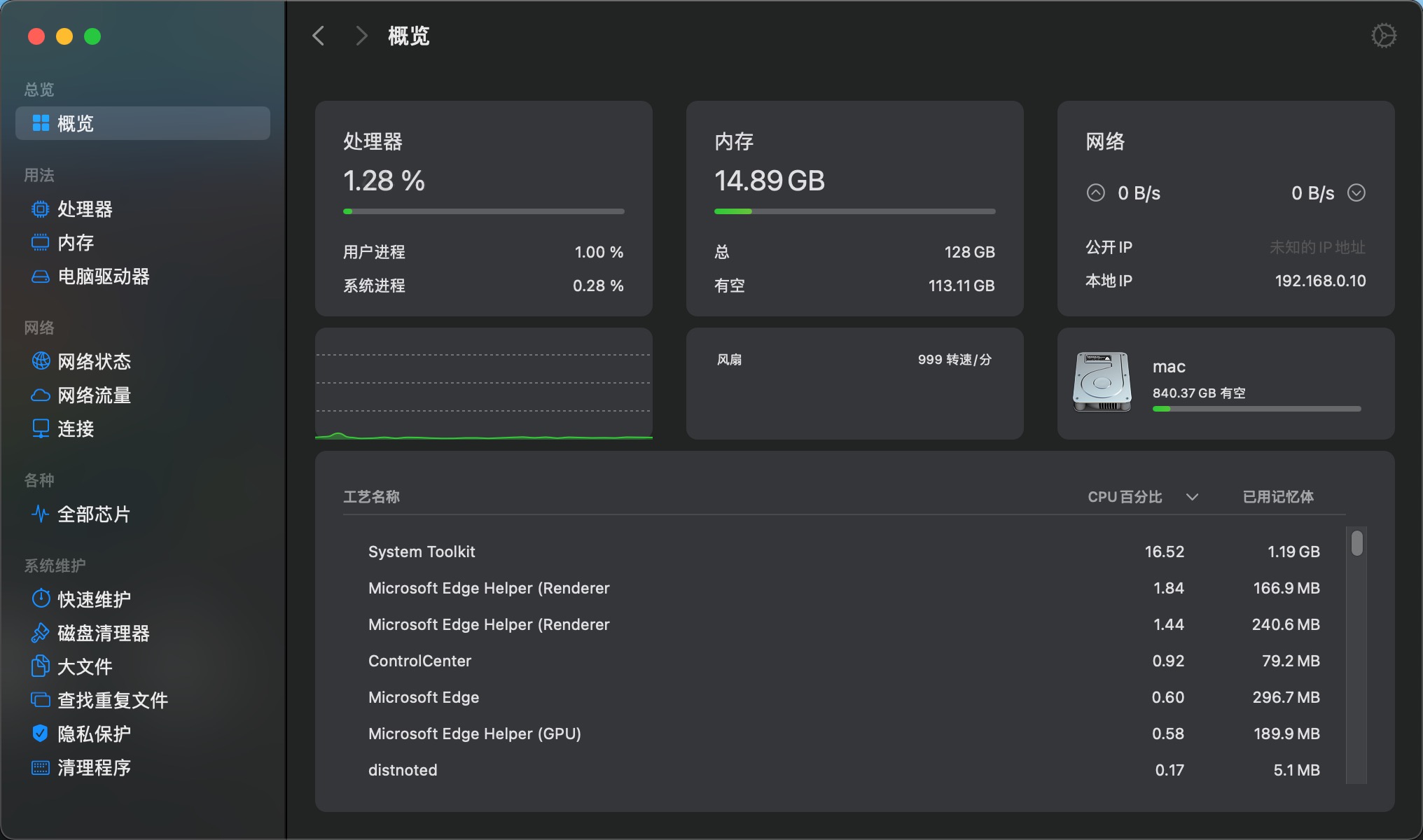Viewport: 1423px width, 840px height.
Task: Click the upload arrow icon in 网络 card
Action: 1095,192
